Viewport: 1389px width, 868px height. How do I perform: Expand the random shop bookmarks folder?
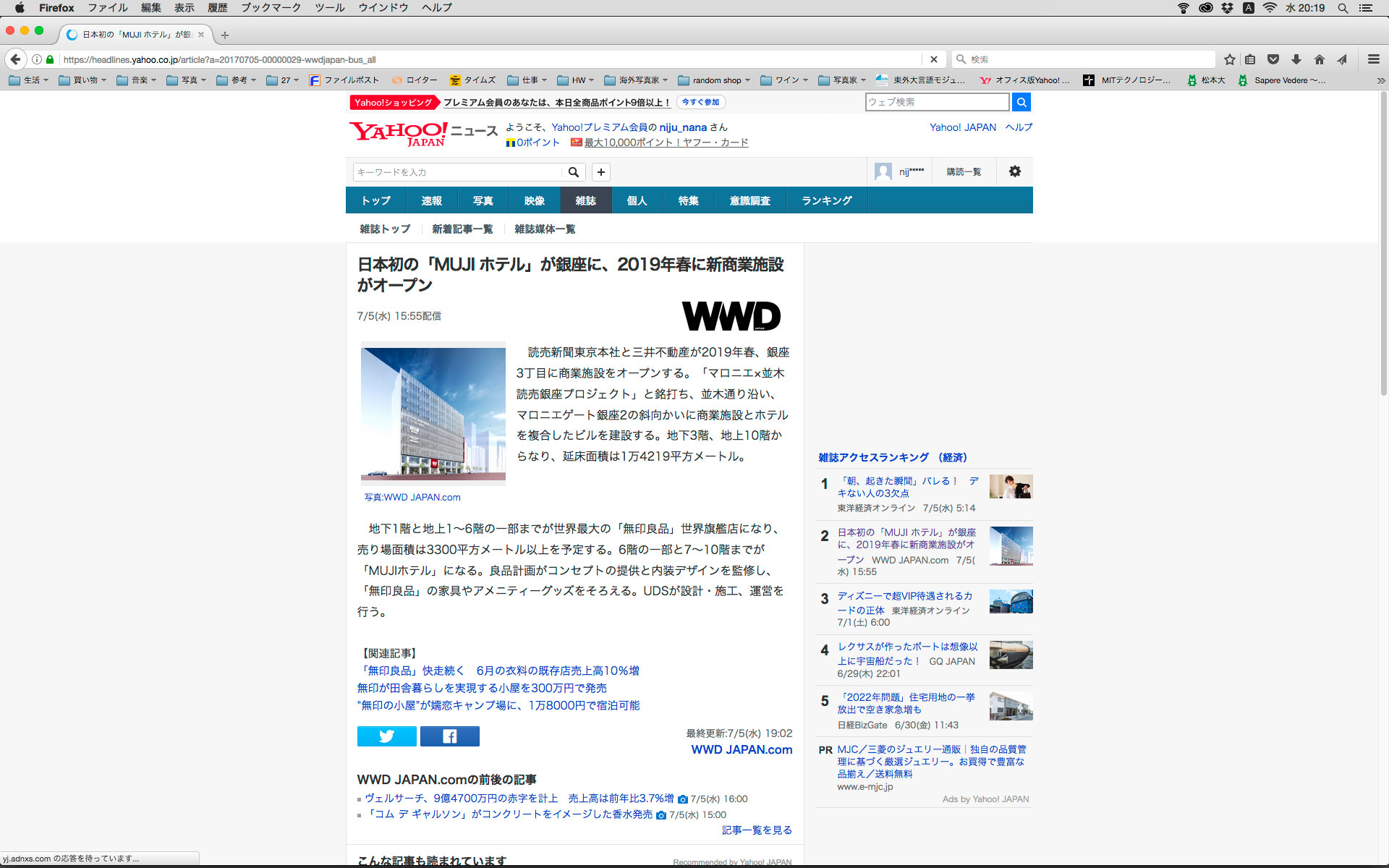pyautogui.click(x=715, y=80)
